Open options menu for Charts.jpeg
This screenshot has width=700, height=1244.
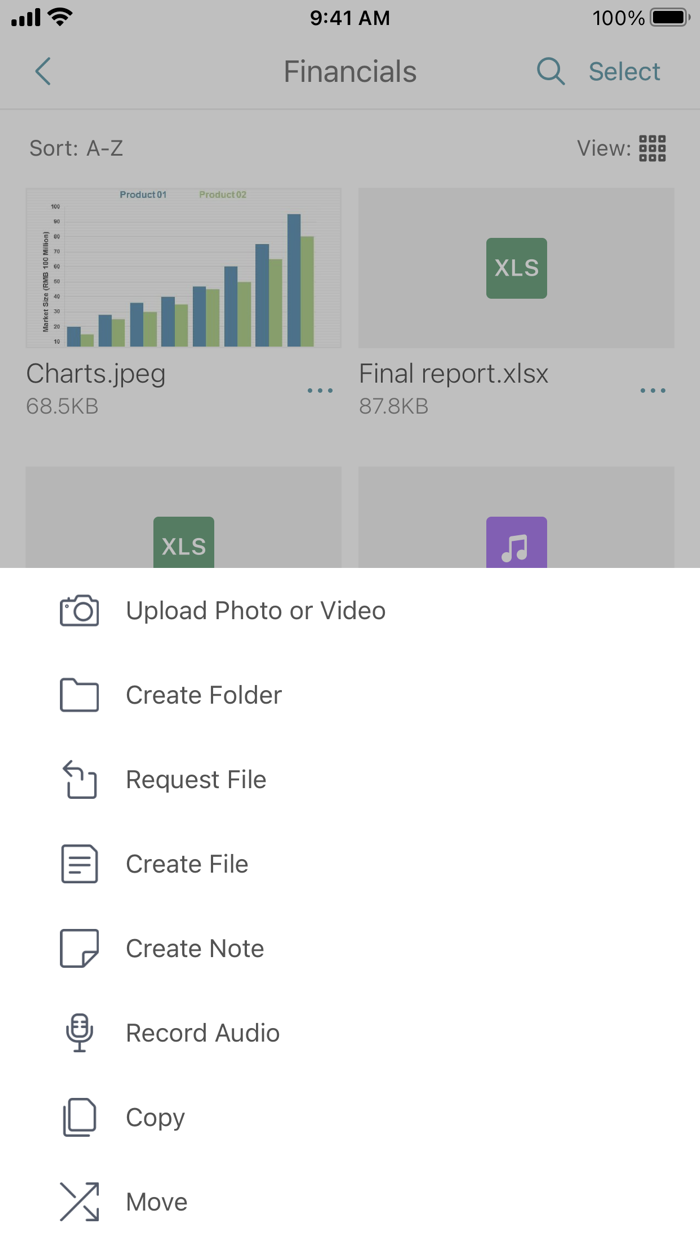[x=320, y=390]
